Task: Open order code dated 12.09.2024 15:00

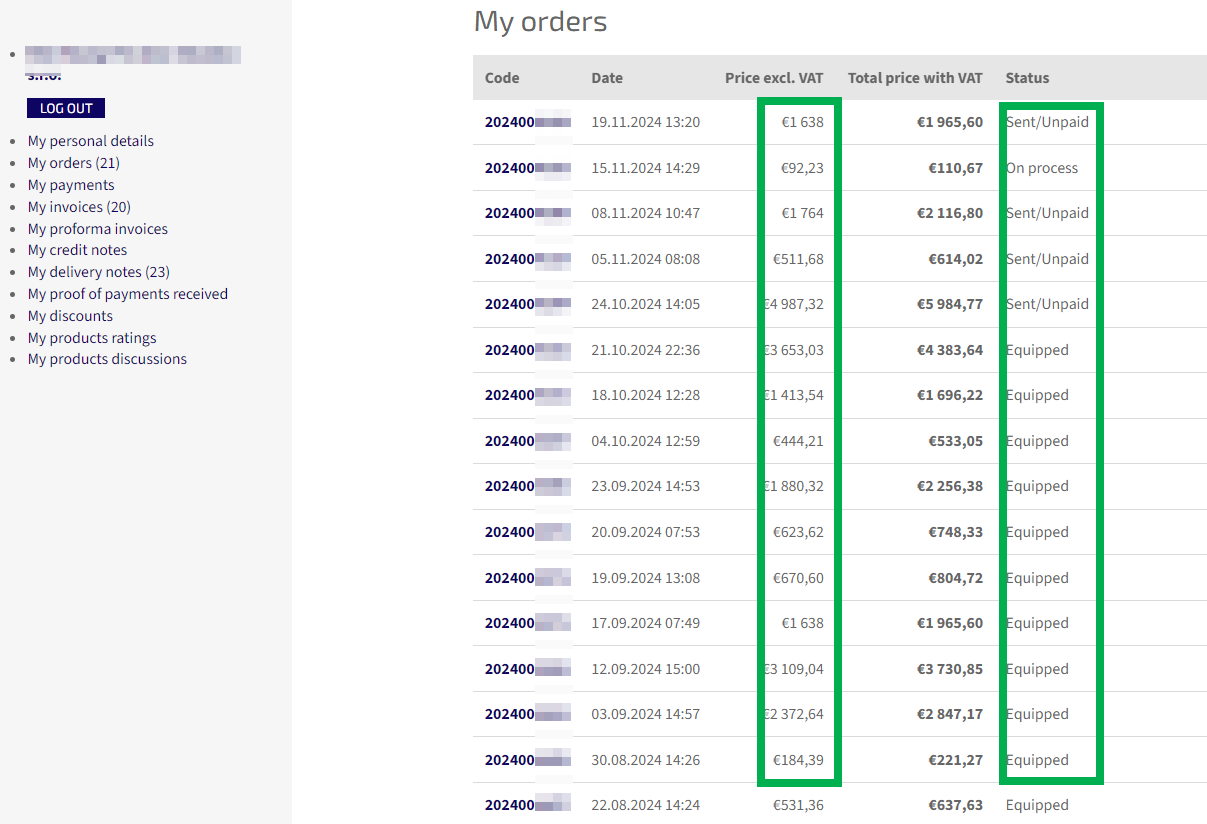Action: (527, 669)
